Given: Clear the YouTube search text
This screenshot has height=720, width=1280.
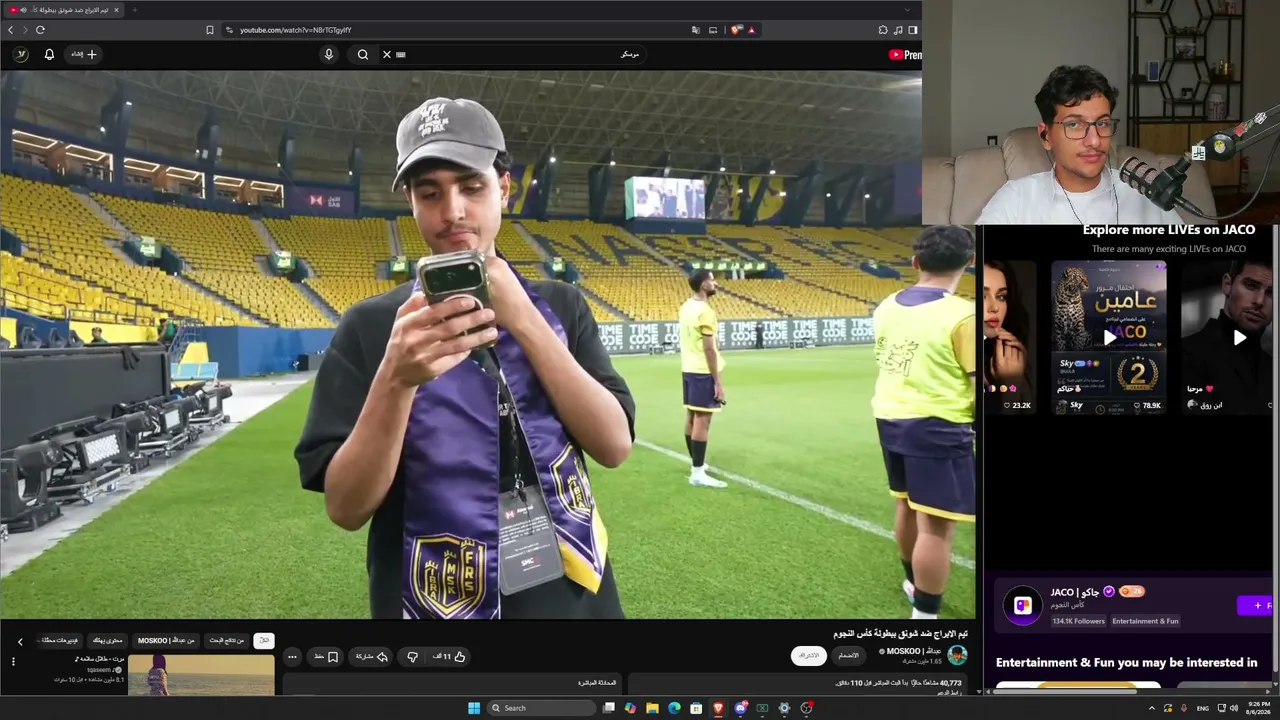Looking at the screenshot, I should coord(387,55).
